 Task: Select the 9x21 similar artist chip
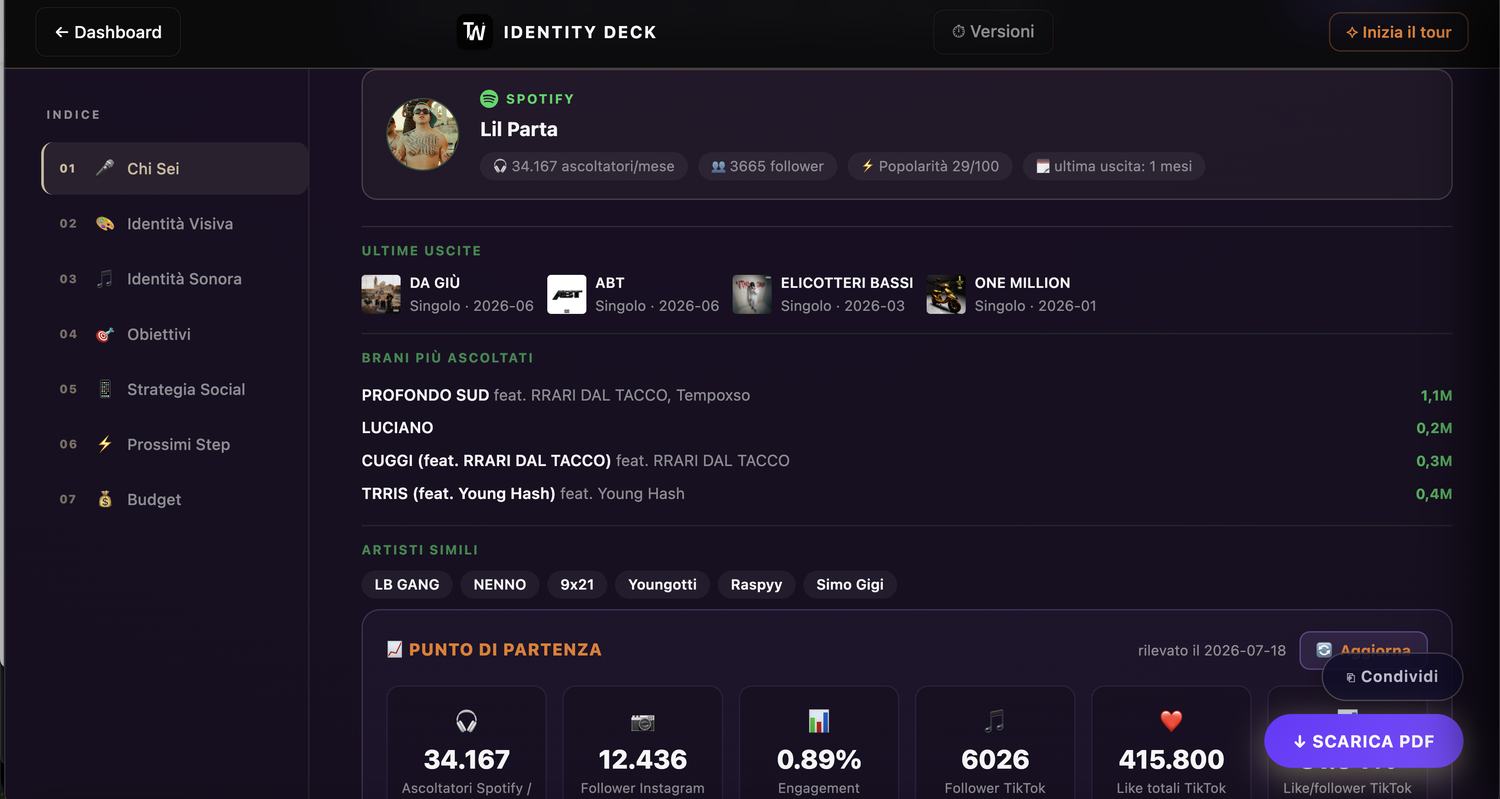(x=577, y=584)
